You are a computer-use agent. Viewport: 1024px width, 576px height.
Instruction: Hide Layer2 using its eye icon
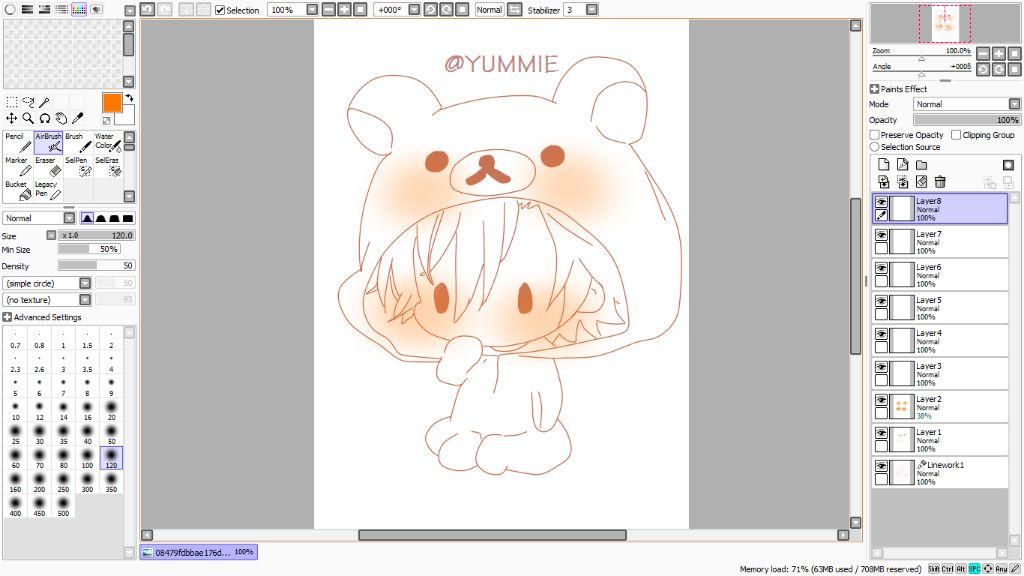[881, 400]
